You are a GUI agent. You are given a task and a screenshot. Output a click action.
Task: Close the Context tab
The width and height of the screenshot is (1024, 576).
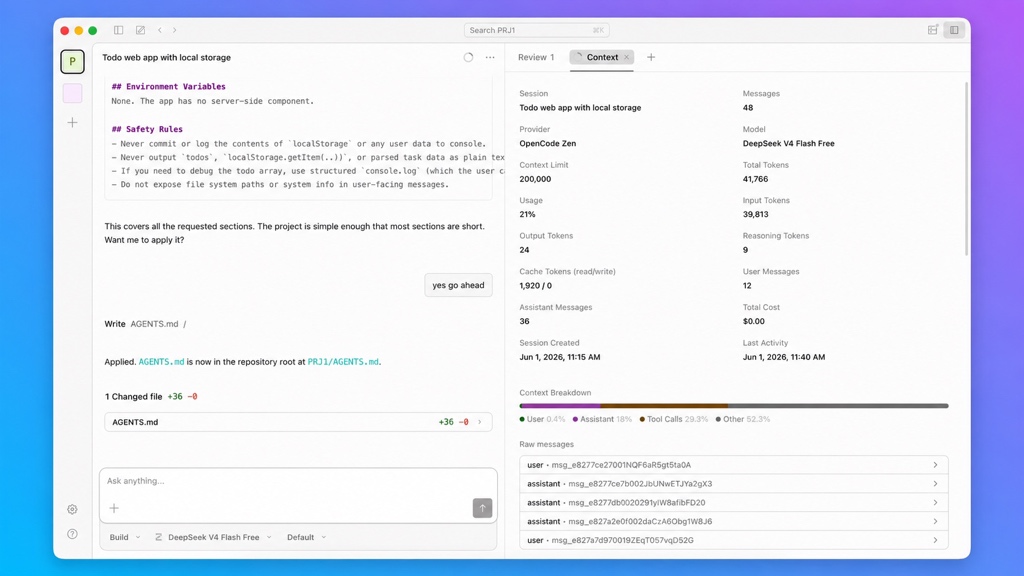coord(626,57)
